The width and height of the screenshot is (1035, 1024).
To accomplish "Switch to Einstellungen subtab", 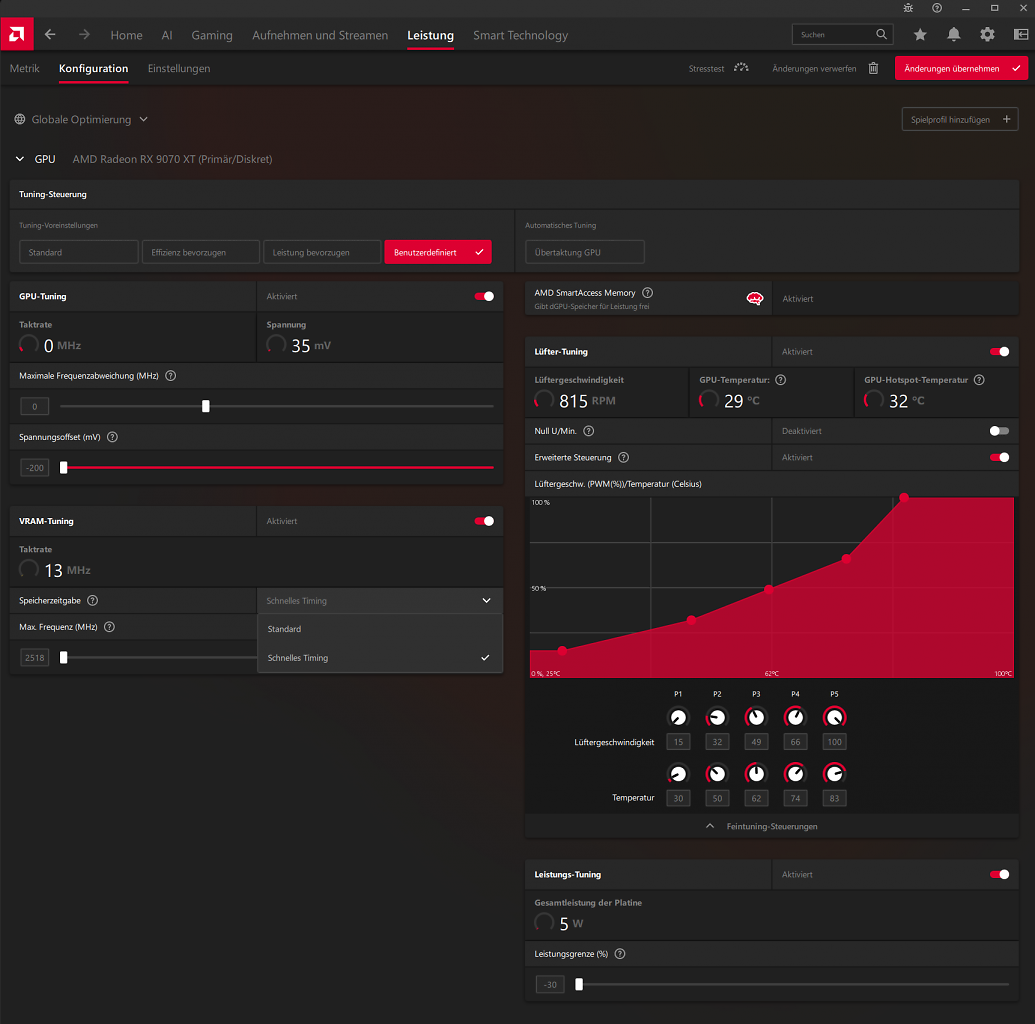I will [179, 69].
